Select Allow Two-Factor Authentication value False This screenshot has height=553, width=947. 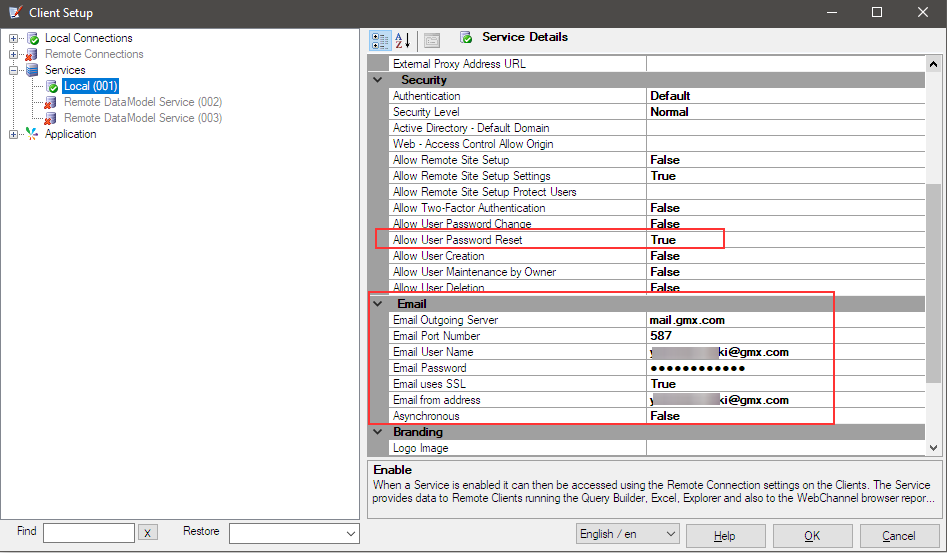[665, 208]
